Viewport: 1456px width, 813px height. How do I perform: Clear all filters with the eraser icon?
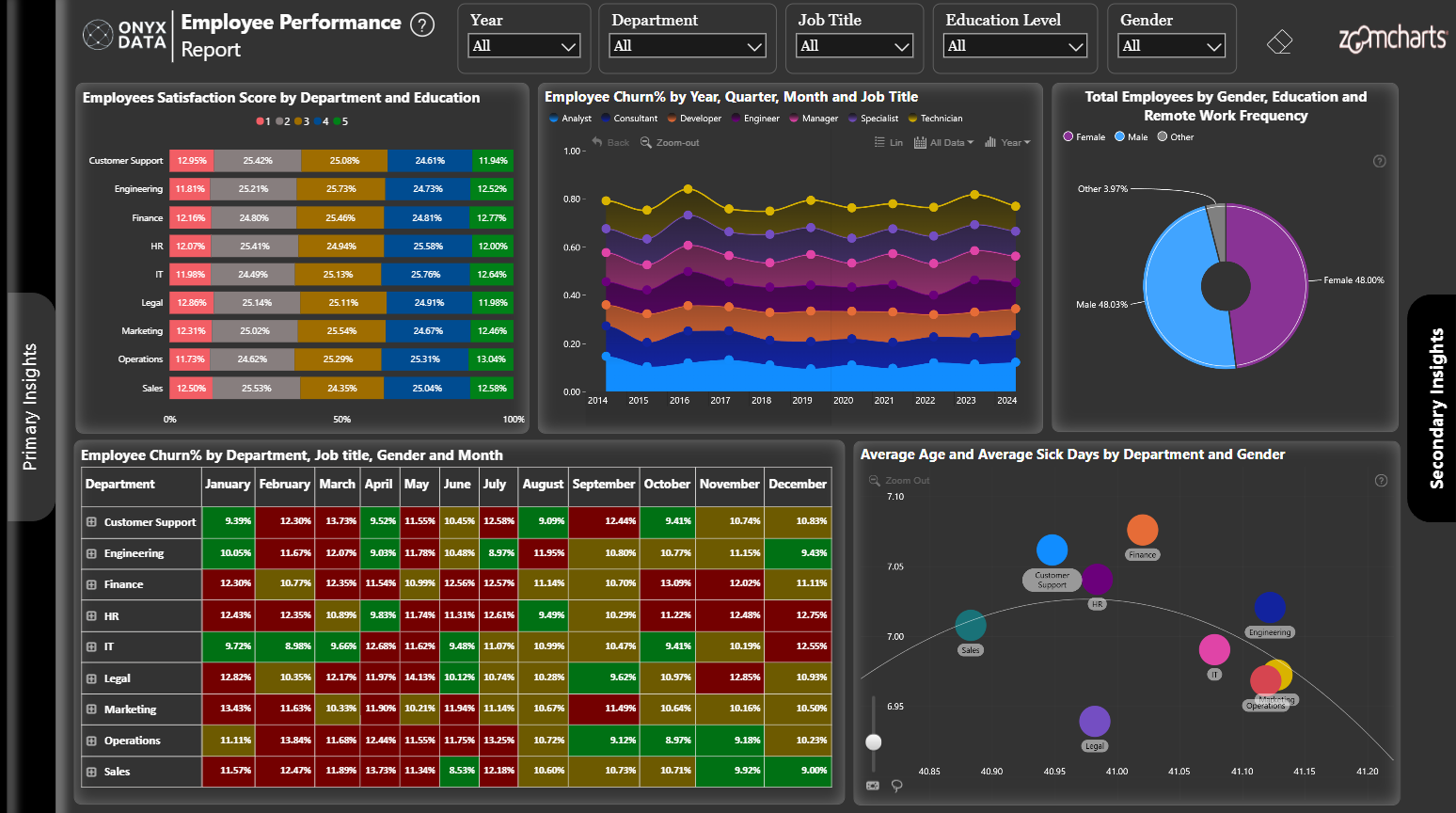pyautogui.click(x=1279, y=41)
